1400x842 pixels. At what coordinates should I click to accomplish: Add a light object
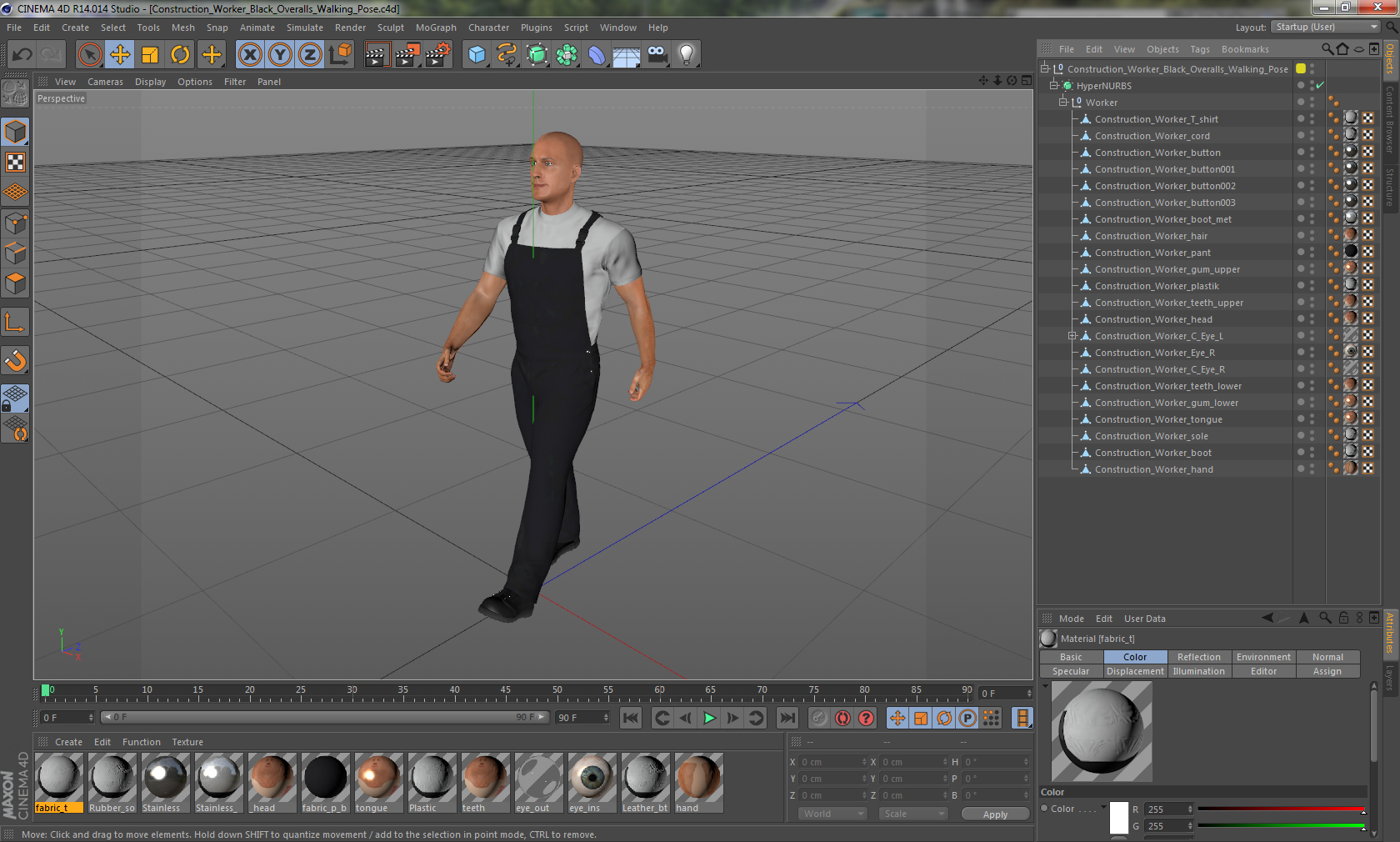(687, 55)
